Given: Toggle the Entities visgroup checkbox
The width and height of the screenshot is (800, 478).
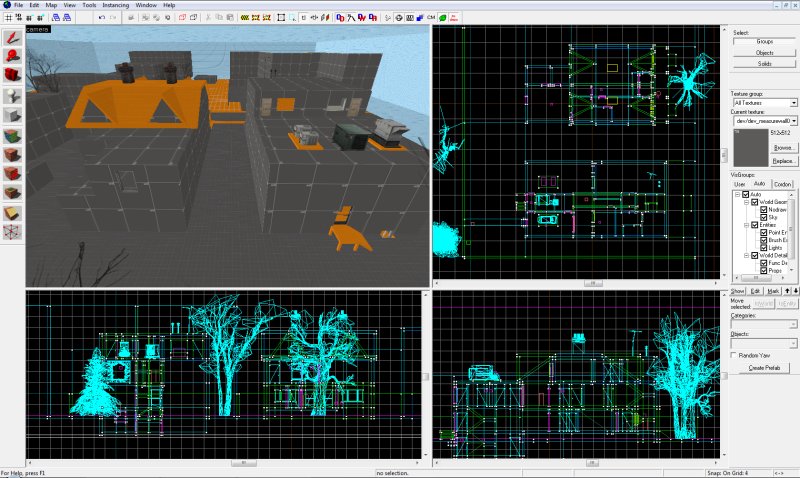Looking at the screenshot, I should (x=754, y=225).
